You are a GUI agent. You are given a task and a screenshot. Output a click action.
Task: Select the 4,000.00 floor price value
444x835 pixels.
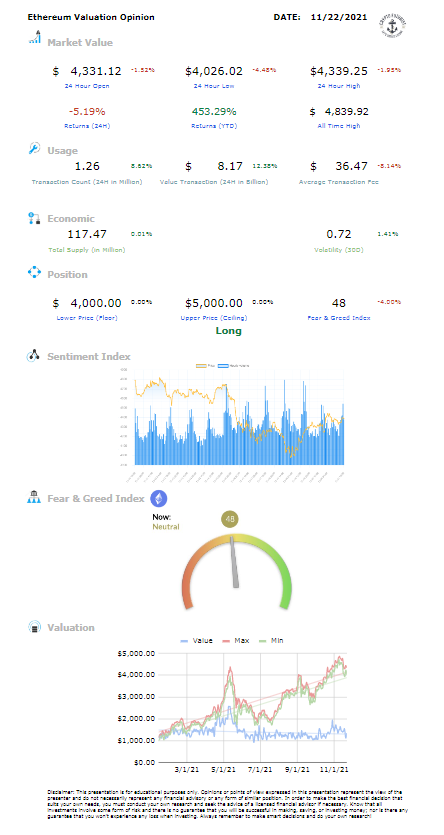pos(96,303)
